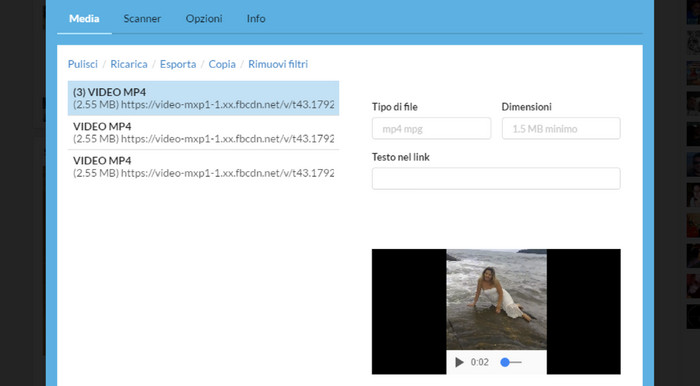Select the third VIDEO MP4 list entry

tap(203, 167)
